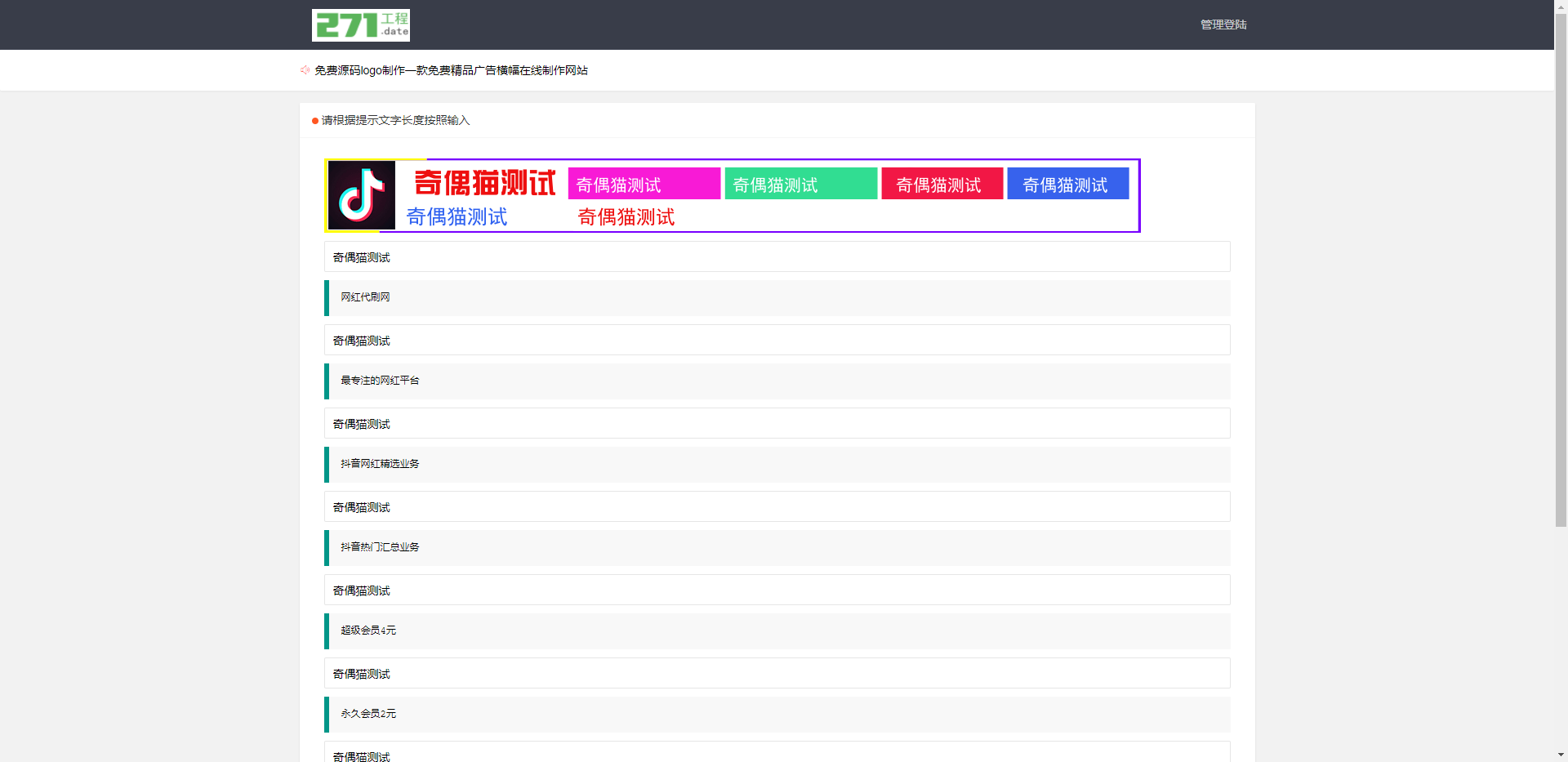
Task: Click the magenta 奇偶猫测试 banner block
Action: [644, 184]
